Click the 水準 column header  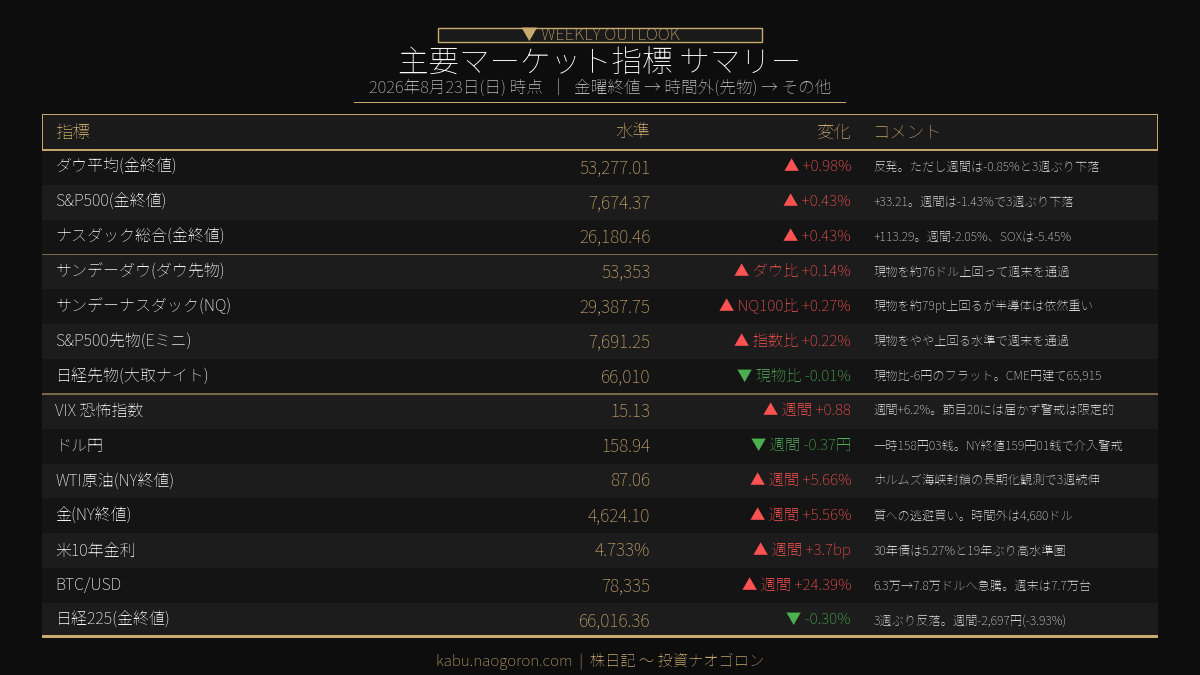point(633,132)
